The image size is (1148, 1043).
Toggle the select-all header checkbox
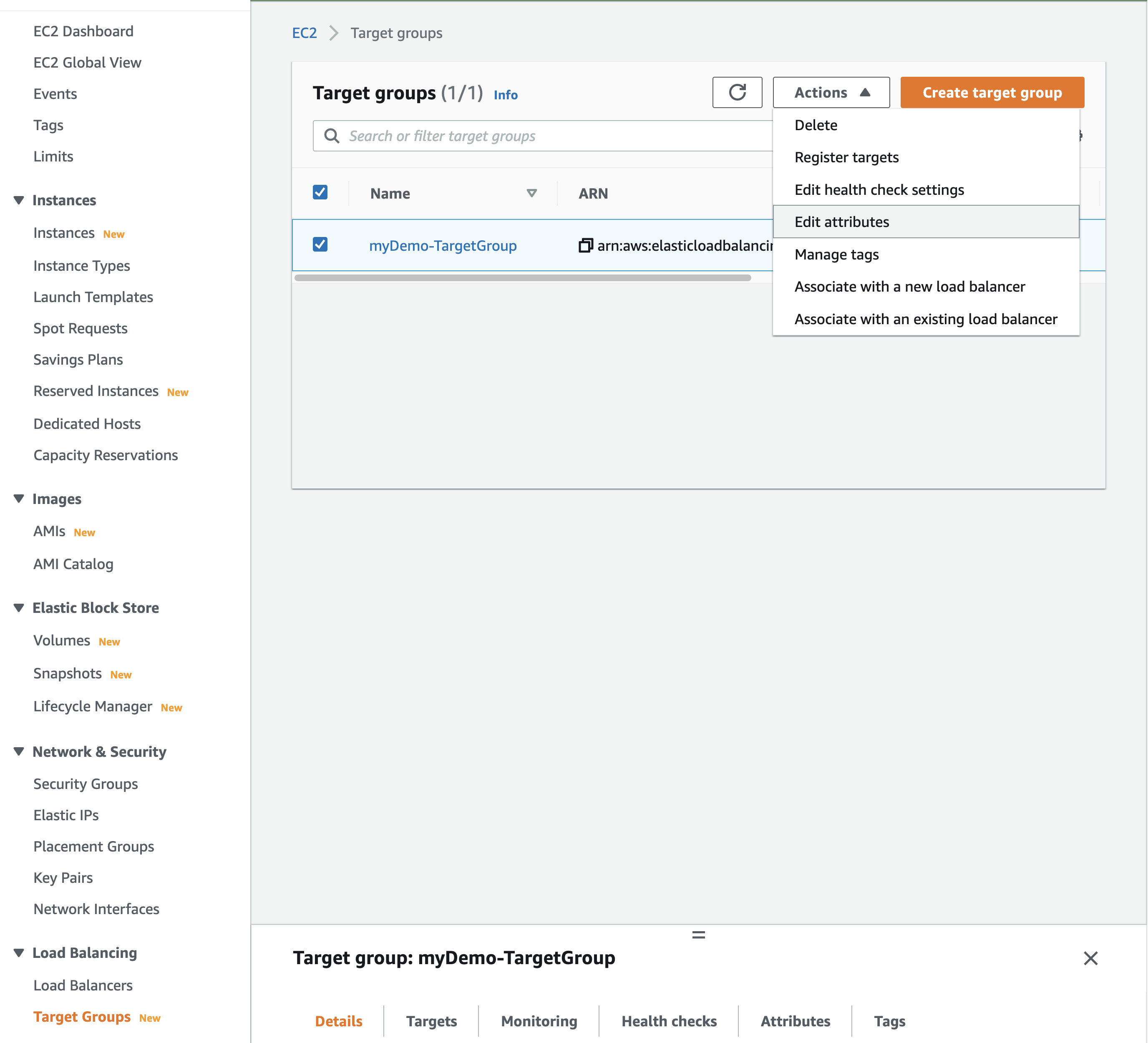tap(320, 192)
